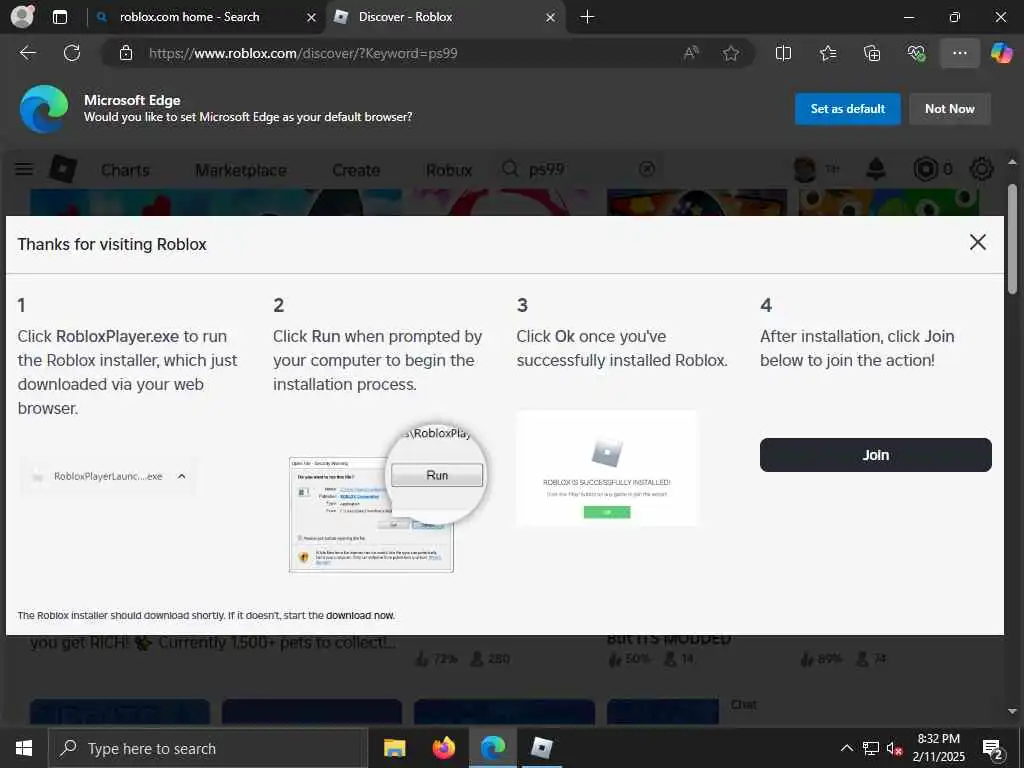View site information lock icon
This screenshot has width=1024, height=768.
click(126, 53)
